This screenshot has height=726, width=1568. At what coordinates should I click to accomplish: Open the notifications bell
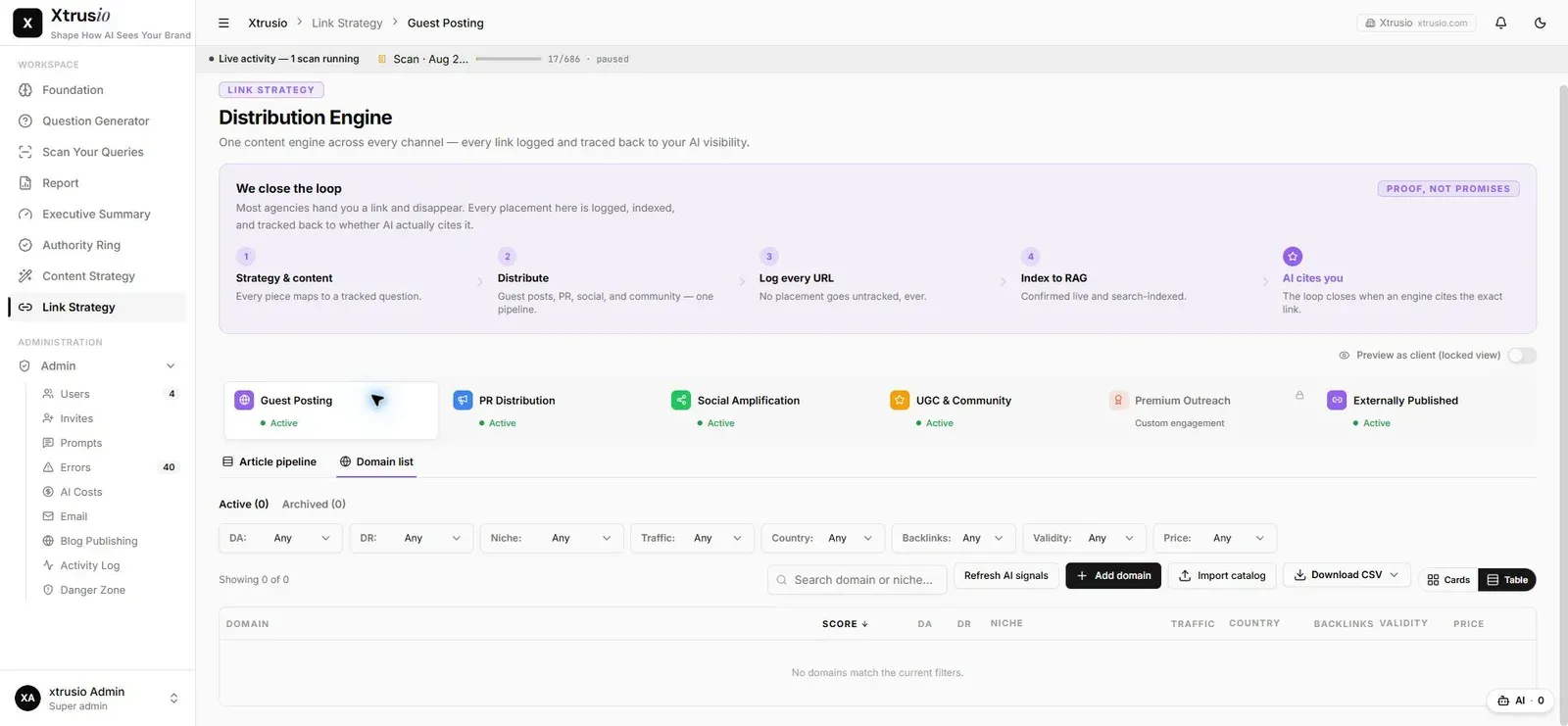[1500, 23]
